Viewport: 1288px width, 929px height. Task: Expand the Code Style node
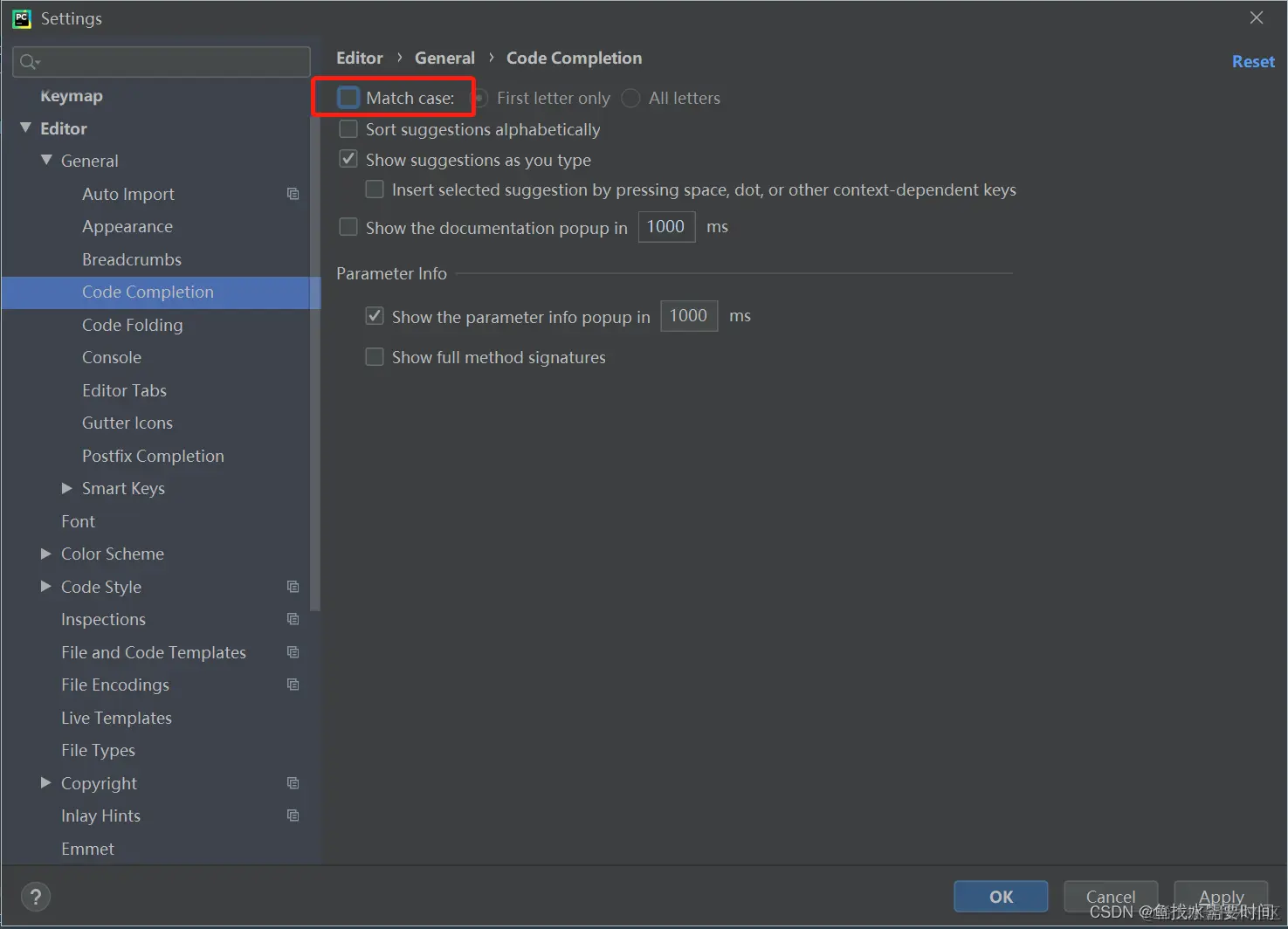[46, 587]
